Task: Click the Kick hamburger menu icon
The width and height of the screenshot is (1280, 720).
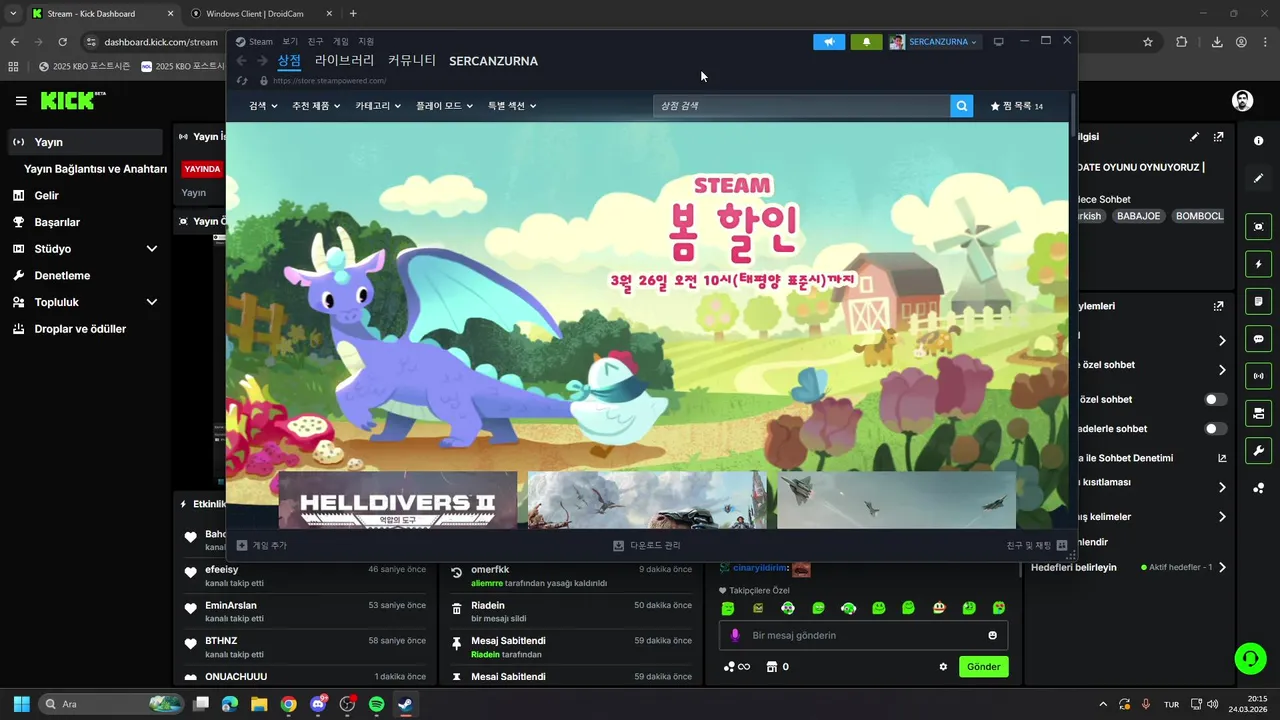Action: coord(21,101)
